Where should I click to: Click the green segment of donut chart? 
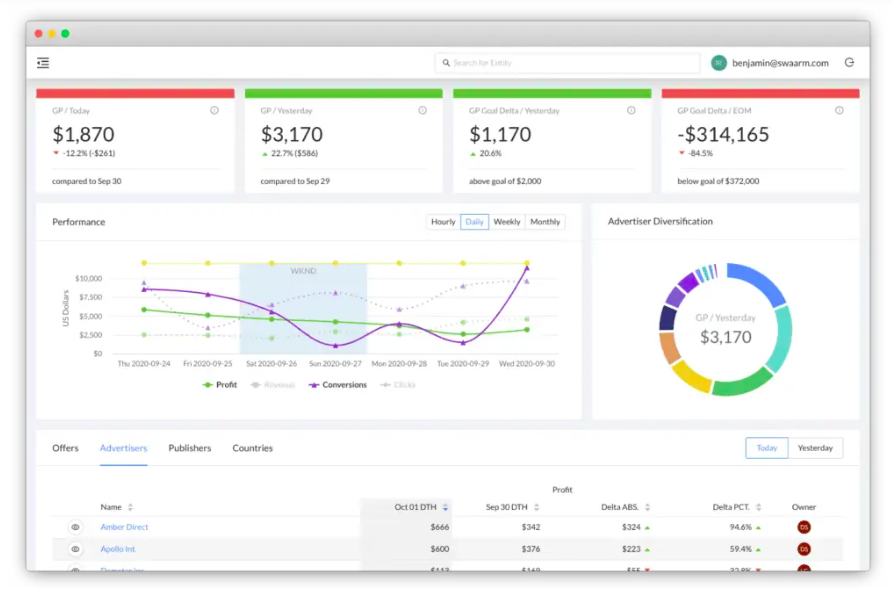tap(741, 383)
